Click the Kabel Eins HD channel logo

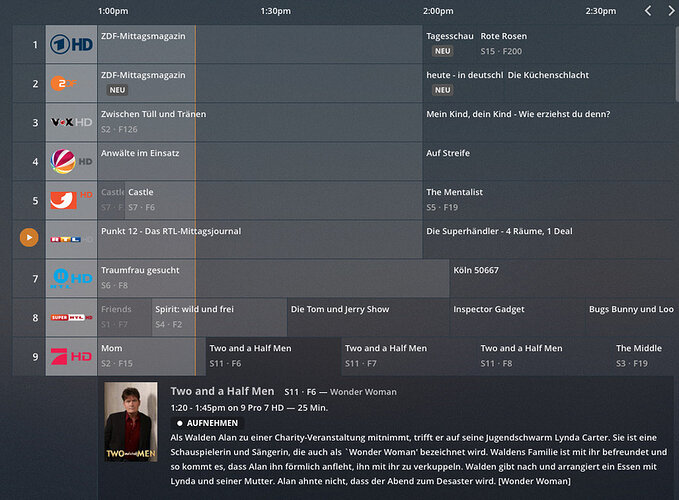(x=71, y=200)
